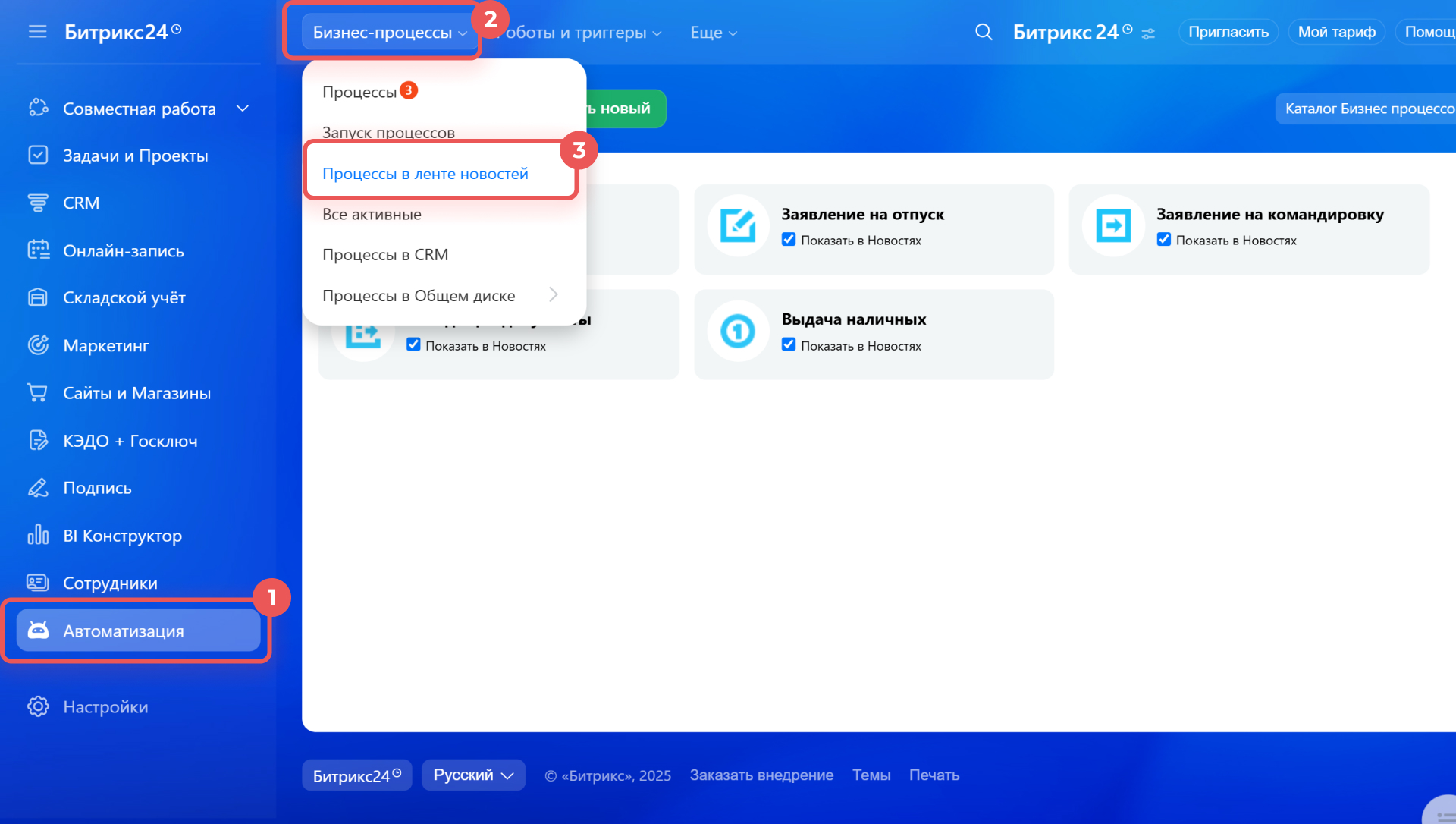Open the Роботы и триггеры dropdown
1456x824 pixels.
pos(581,33)
